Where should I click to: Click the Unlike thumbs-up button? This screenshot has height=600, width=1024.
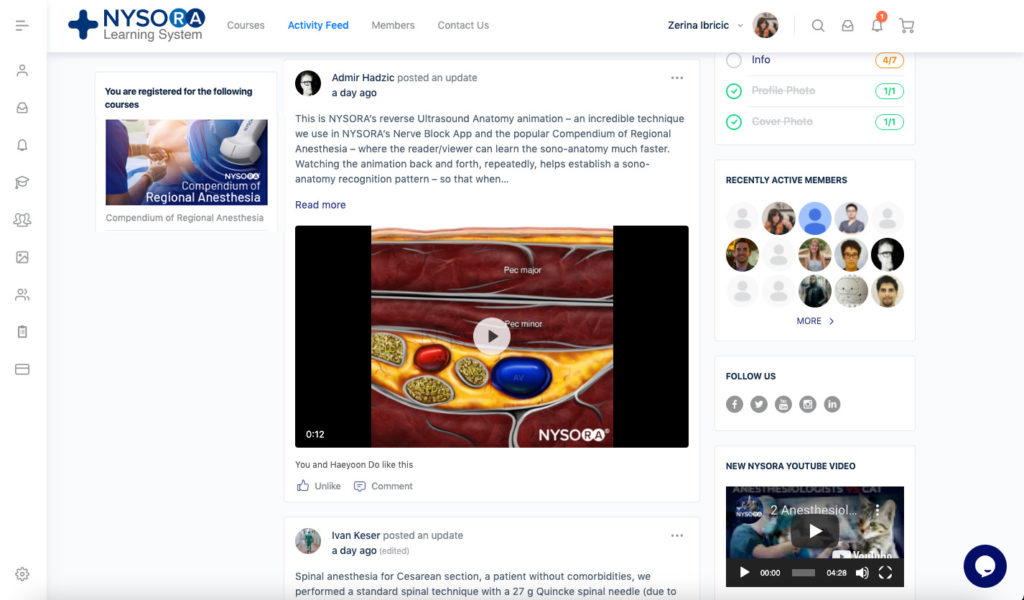319,486
